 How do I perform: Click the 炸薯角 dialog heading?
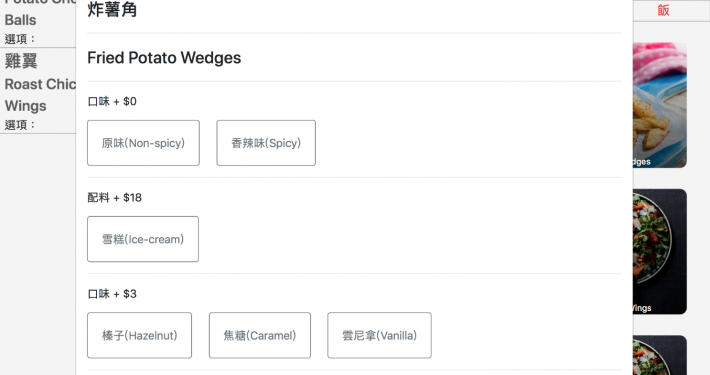click(x=112, y=10)
